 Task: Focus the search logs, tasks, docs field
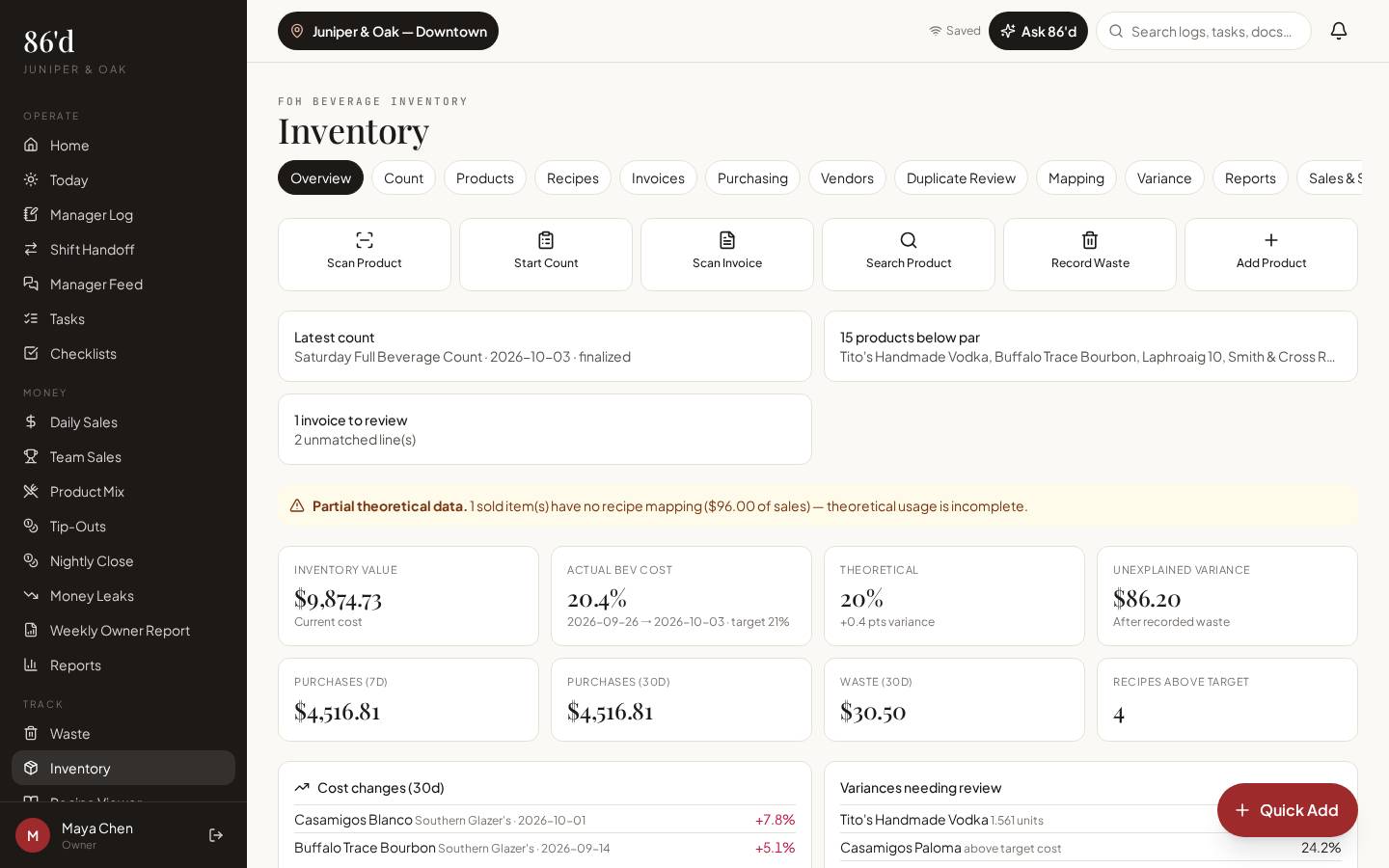1204,31
